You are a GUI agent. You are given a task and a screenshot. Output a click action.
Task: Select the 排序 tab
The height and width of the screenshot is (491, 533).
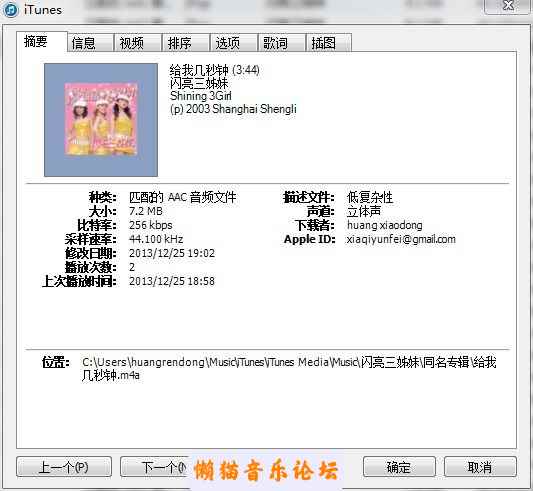(186, 43)
